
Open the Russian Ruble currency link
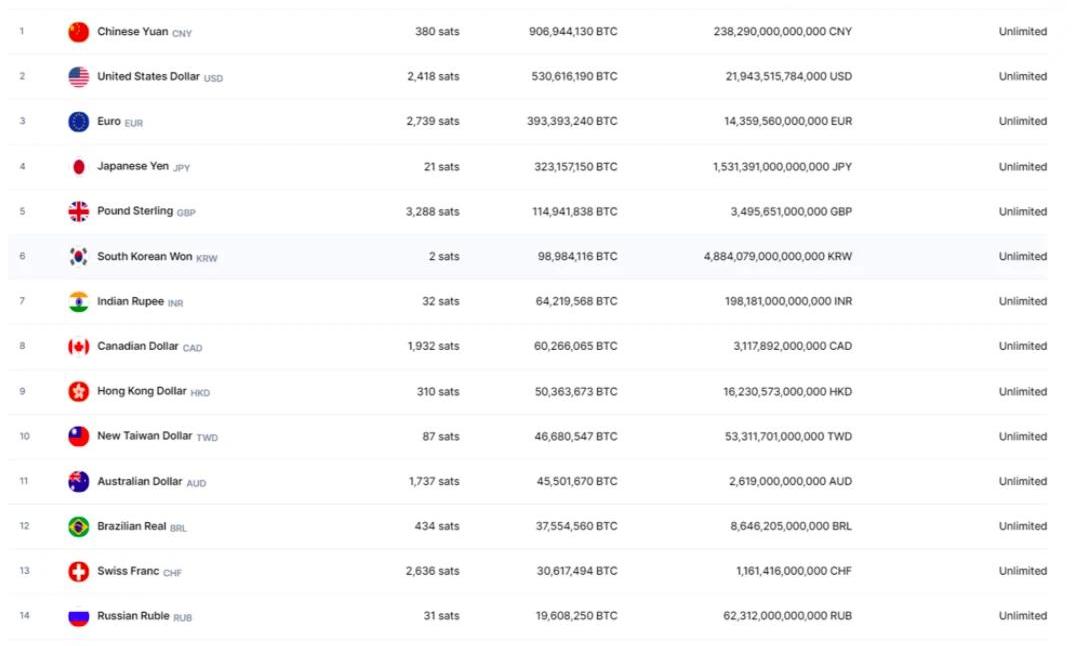tap(133, 616)
